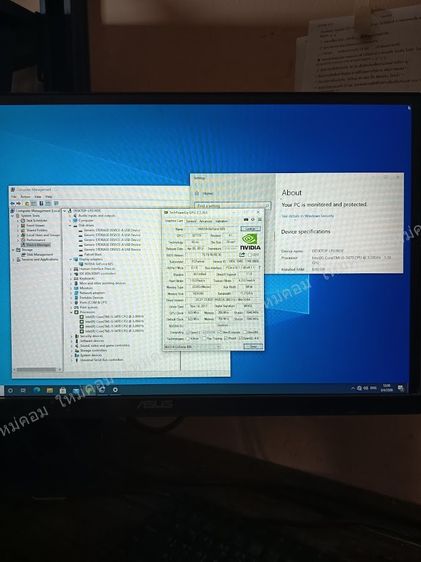Collapse the Storage tree node
Viewport: 421px width, 562px height.
[x=14, y=250]
